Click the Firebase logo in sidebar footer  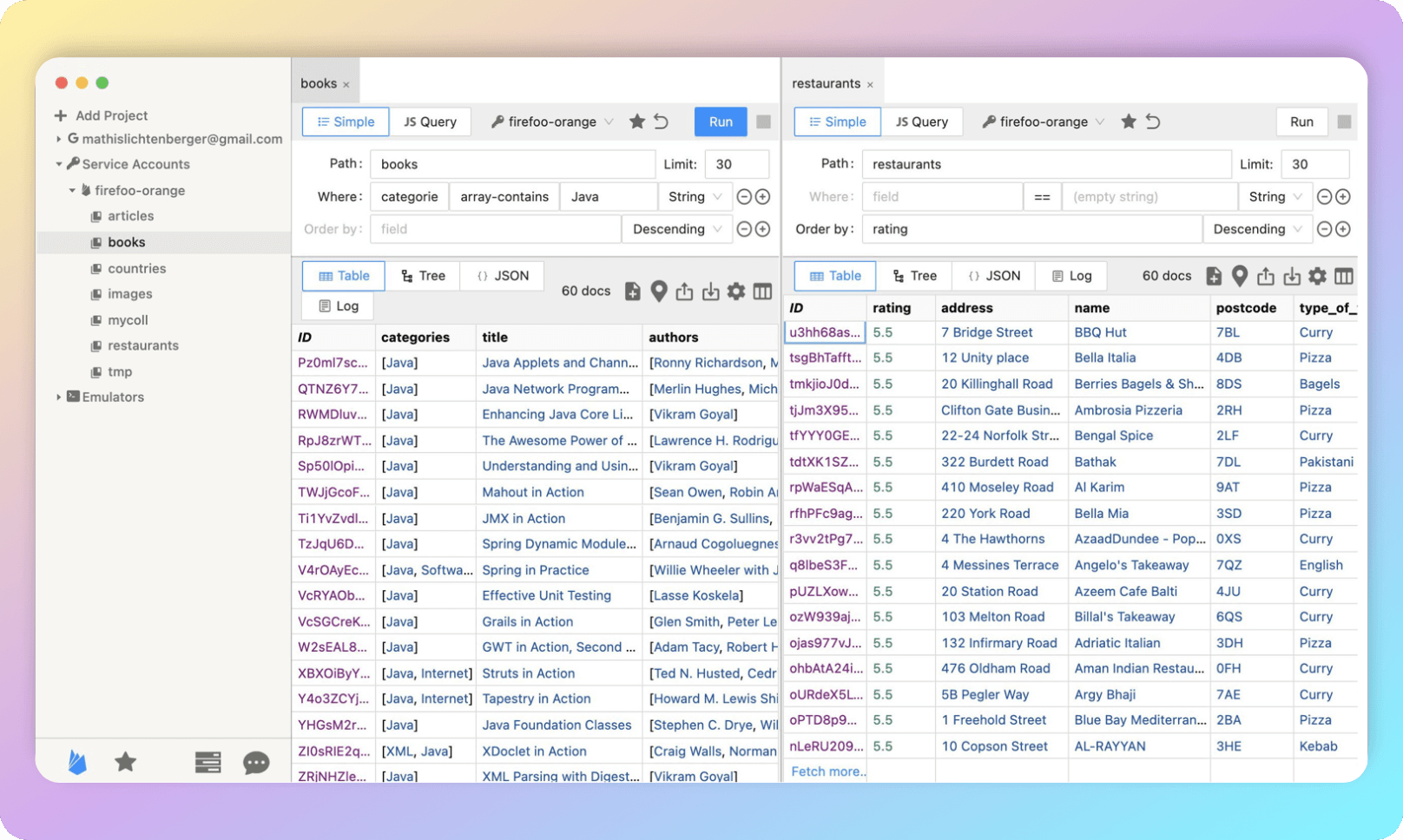click(77, 762)
